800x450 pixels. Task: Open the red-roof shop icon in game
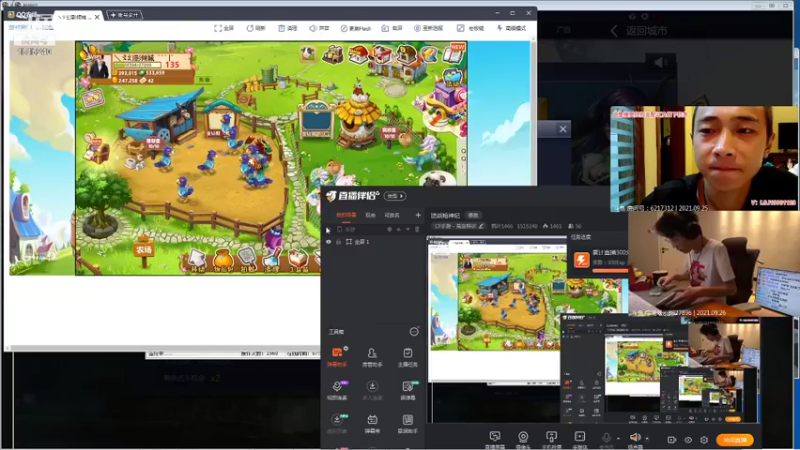tap(358, 55)
